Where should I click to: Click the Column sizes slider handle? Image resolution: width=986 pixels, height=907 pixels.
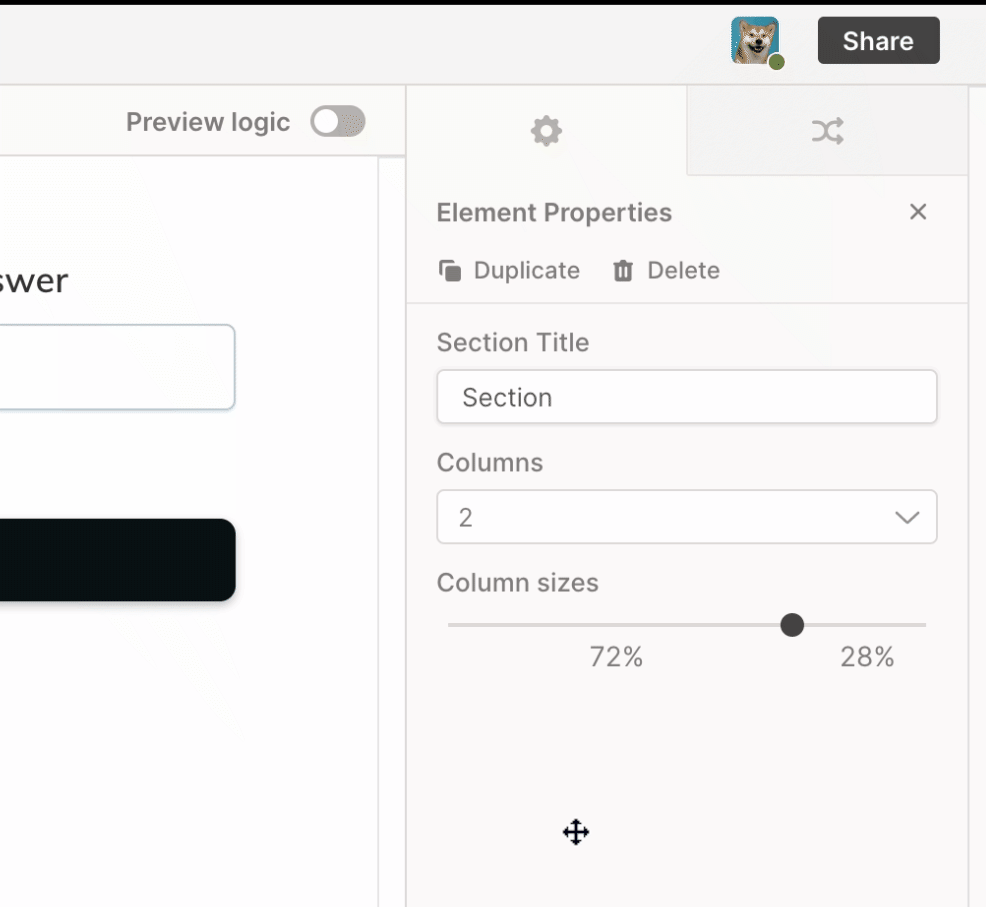(792, 625)
